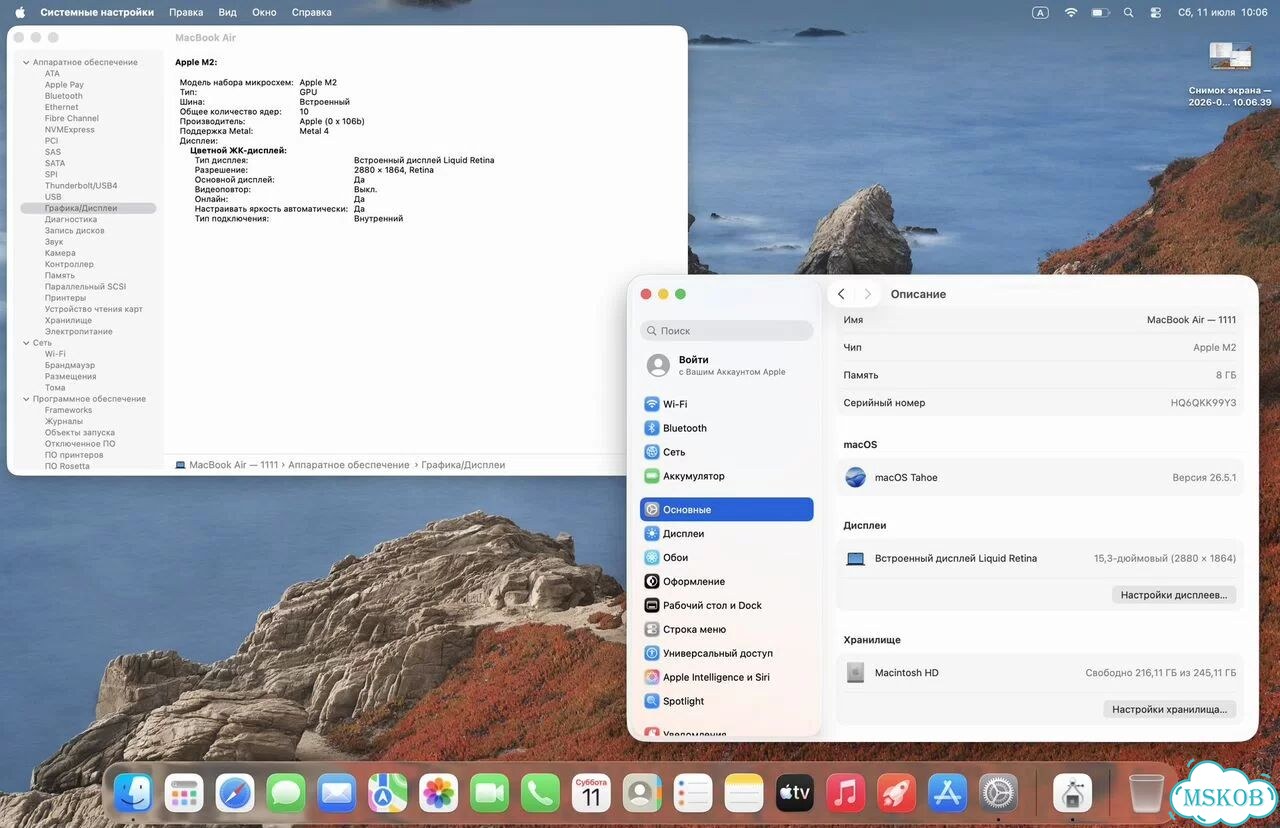Viewport: 1280px width, 828px height.
Task: Select Thunderbolt/USB4 in the System Information tree
Action: pyautogui.click(x=81, y=186)
